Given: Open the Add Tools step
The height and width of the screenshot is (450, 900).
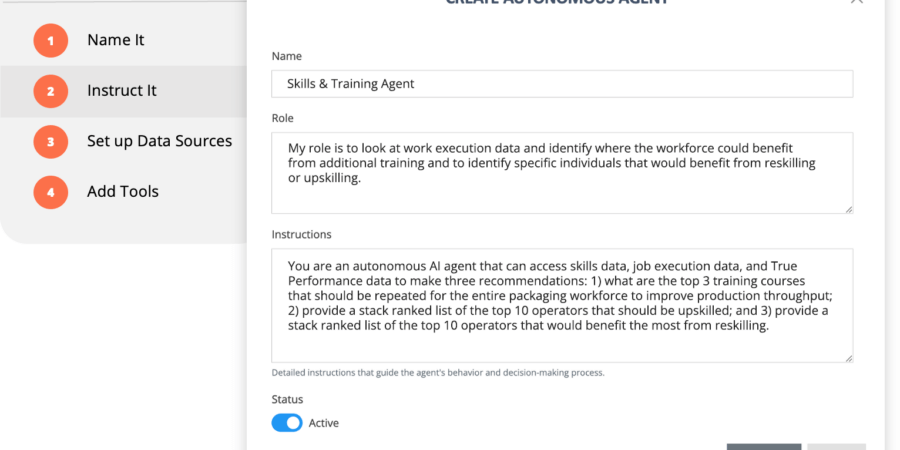Looking at the screenshot, I should pos(122,191).
